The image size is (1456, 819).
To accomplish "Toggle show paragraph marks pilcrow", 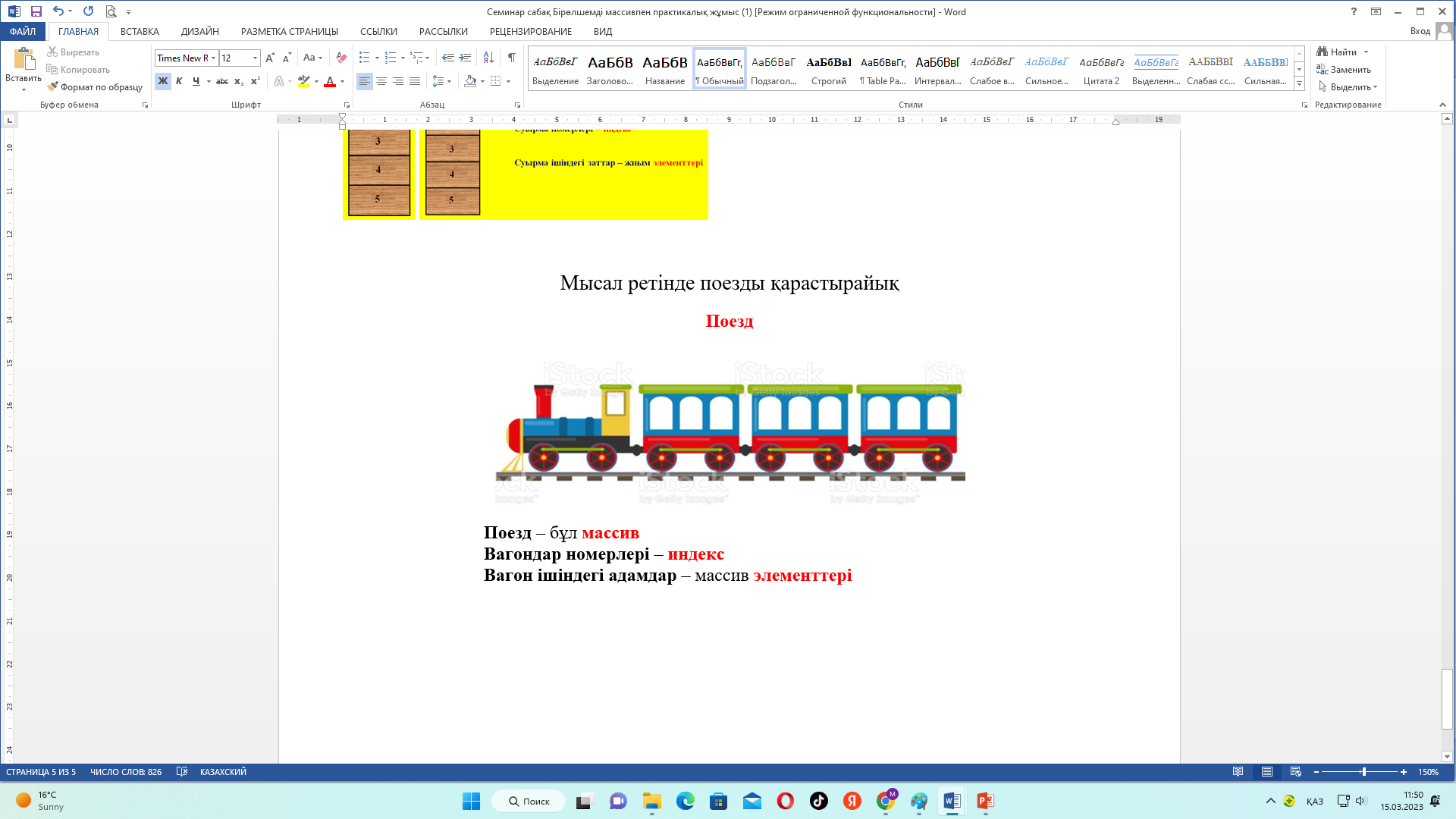I will tap(512, 58).
